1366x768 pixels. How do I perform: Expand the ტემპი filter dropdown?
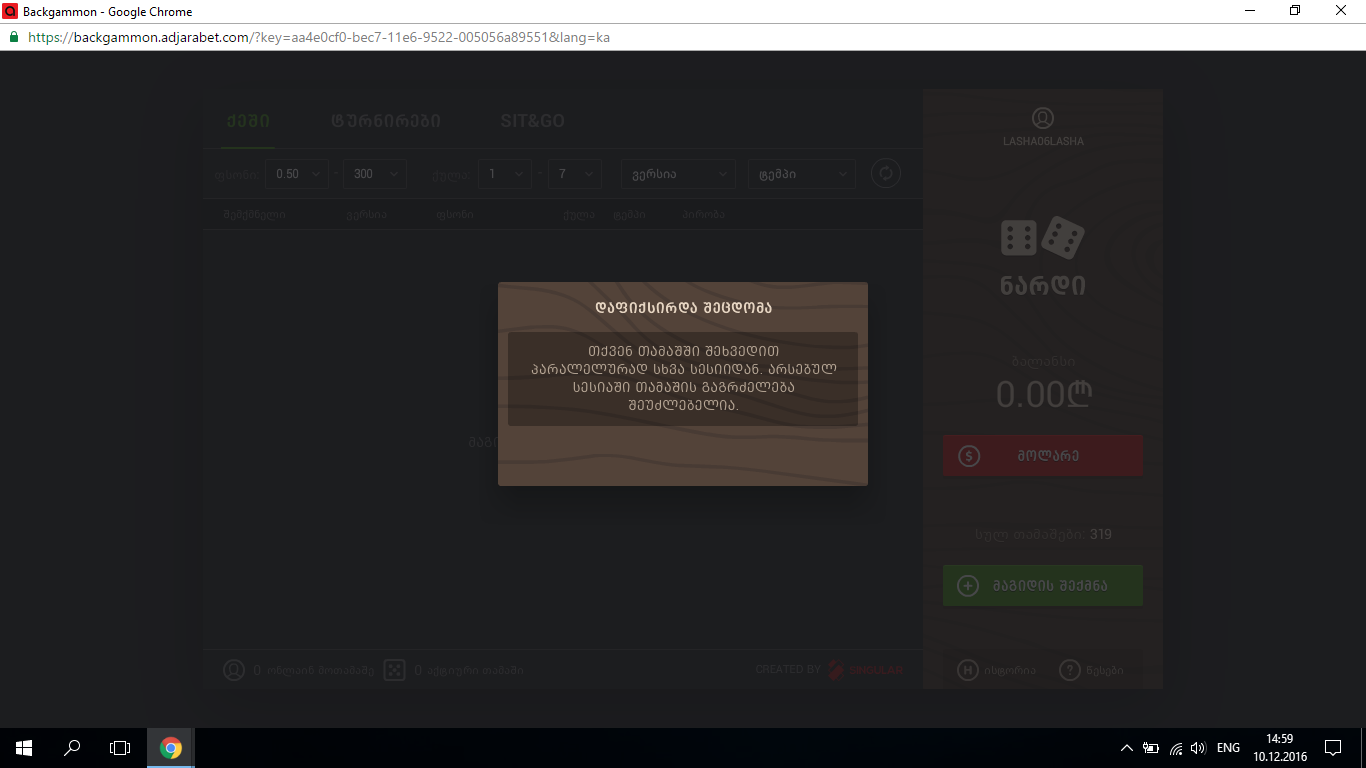[802, 174]
